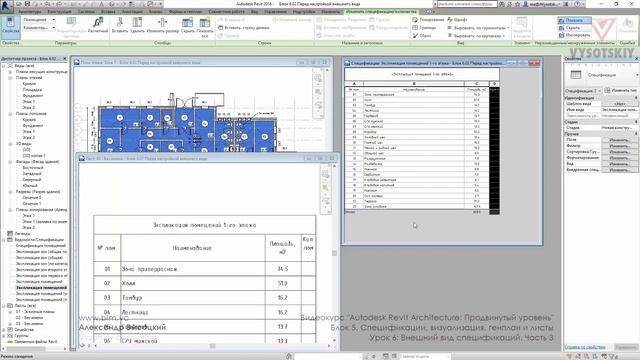
Task: Collapse Планы потолков tree node
Action: click(x=10, y=114)
